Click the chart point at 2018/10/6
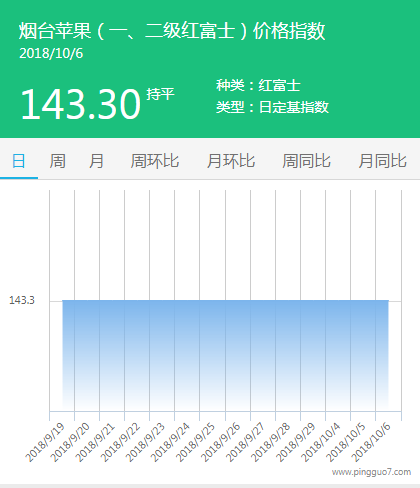Screen dimensions: 420x488 pos(388,300)
